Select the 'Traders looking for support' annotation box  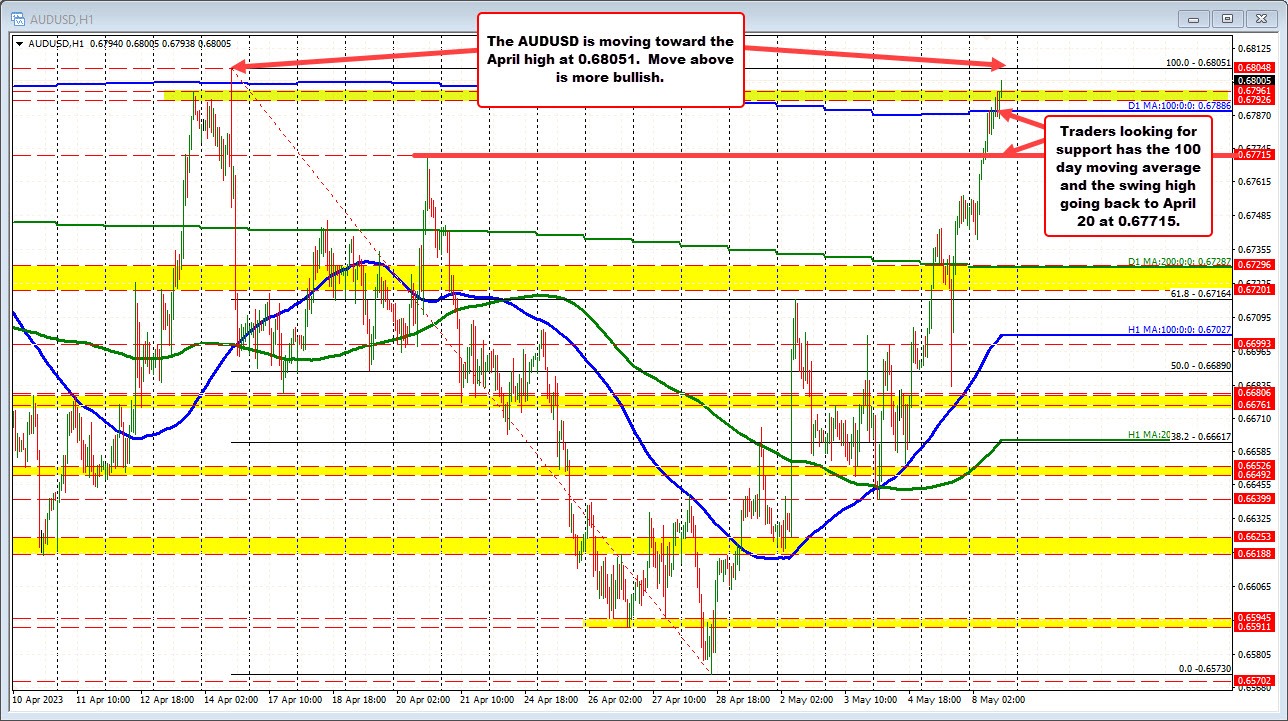point(1129,176)
